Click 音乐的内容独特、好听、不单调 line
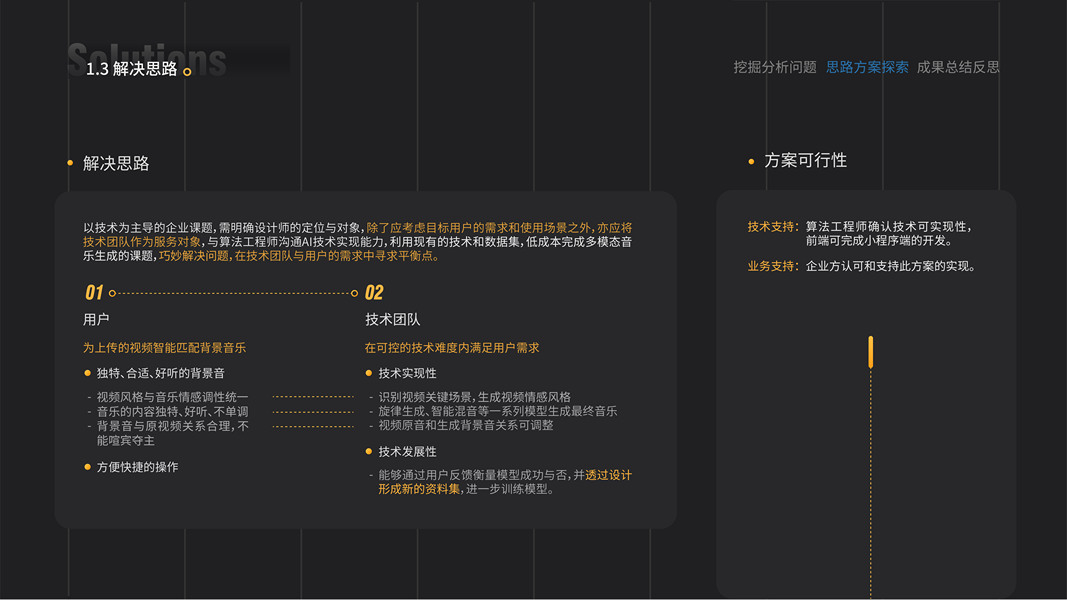 (173, 412)
